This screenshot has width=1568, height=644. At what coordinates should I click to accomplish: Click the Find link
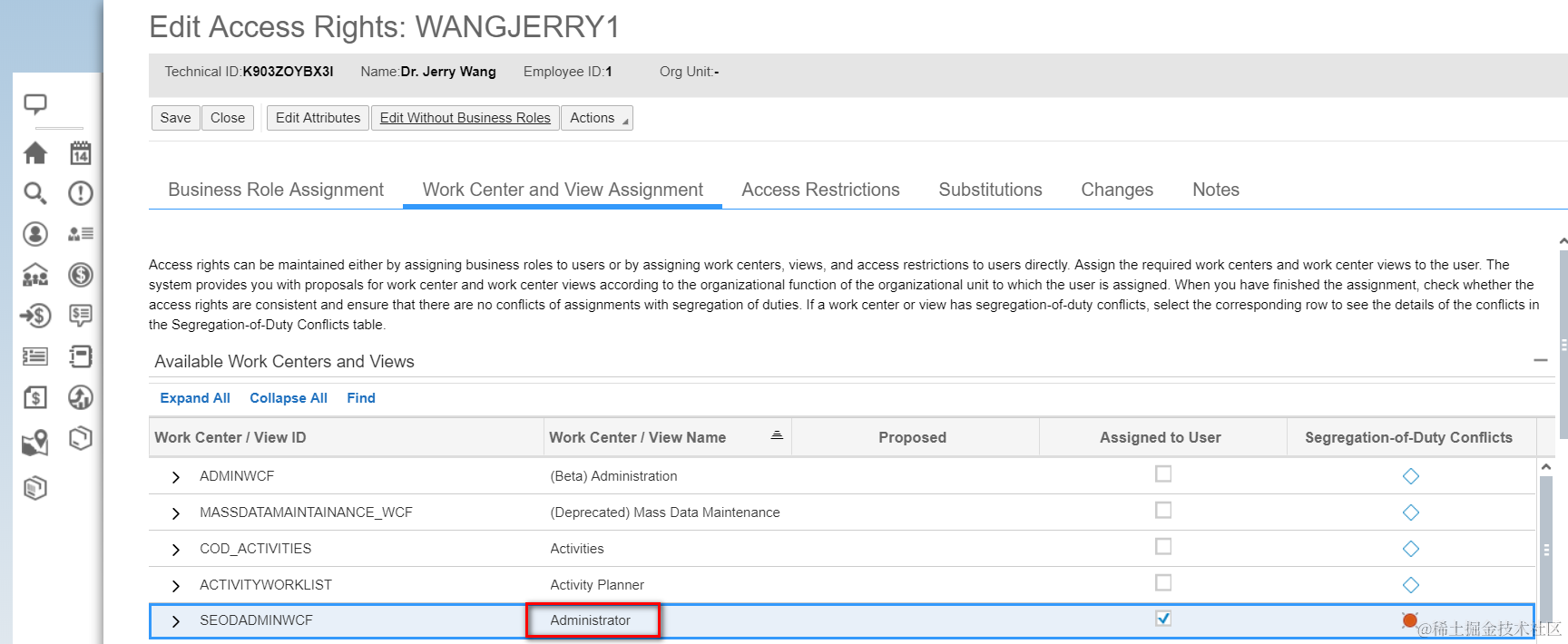coord(361,398)
